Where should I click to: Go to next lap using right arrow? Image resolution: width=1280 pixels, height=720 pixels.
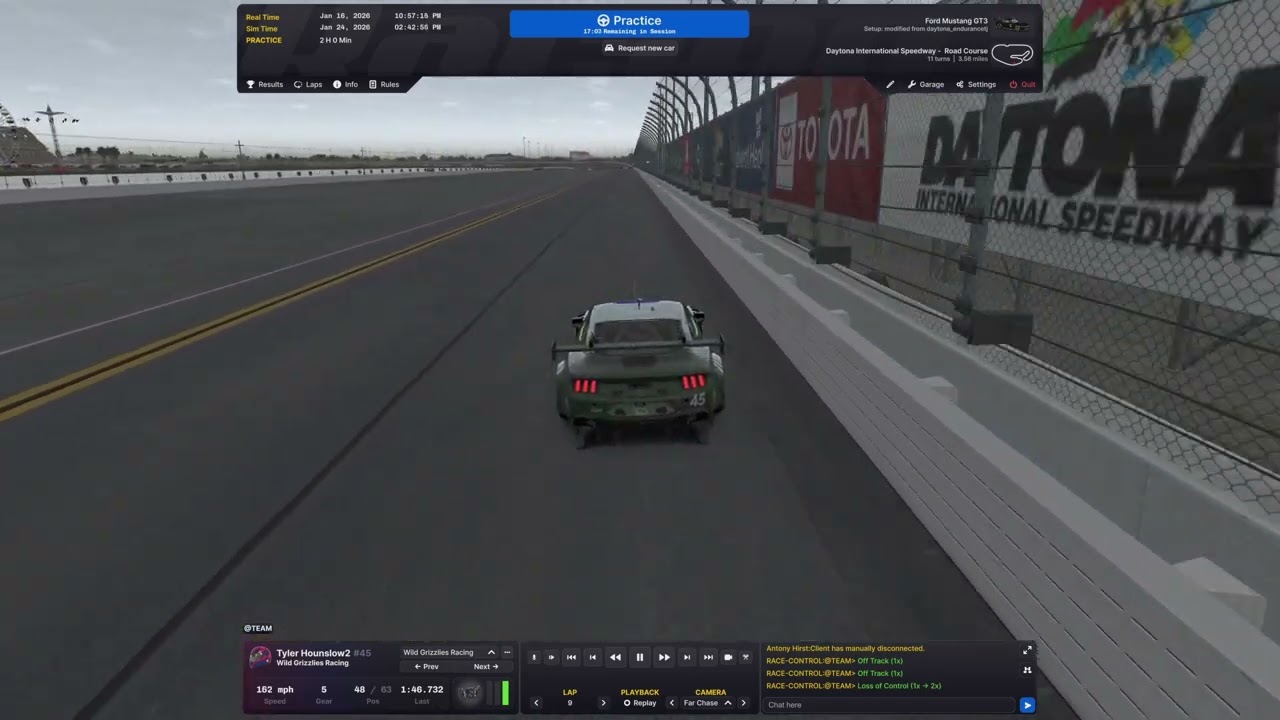pos(603,703)
